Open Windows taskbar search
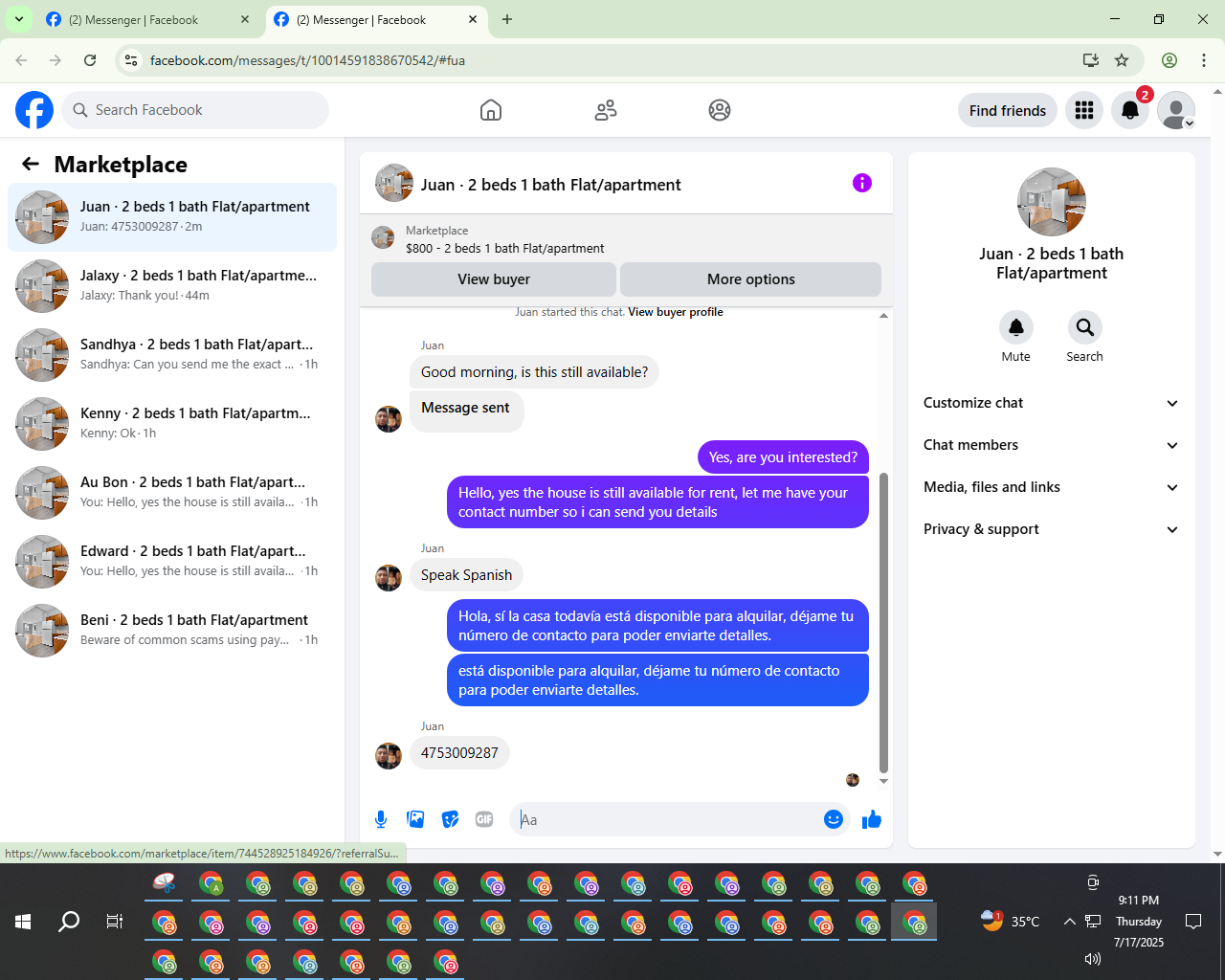The height and width of the screenshot is (980, 1225). 69,922
